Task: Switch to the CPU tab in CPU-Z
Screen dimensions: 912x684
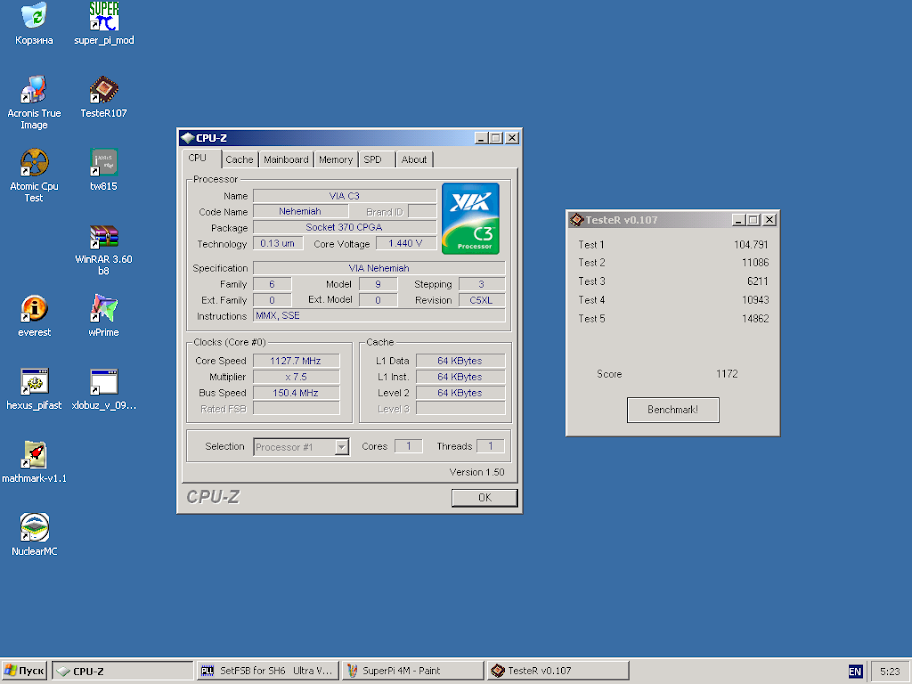Action: (198, 158)
